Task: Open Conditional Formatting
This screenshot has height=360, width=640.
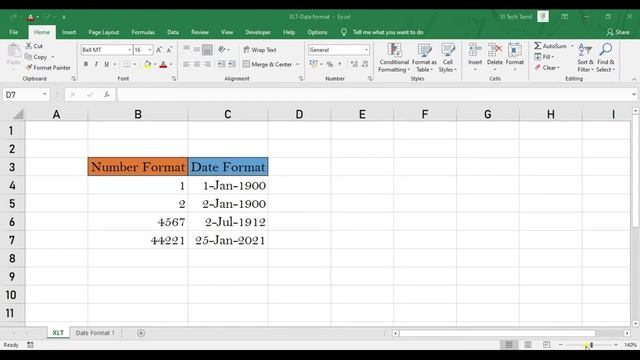Action: 394,58
